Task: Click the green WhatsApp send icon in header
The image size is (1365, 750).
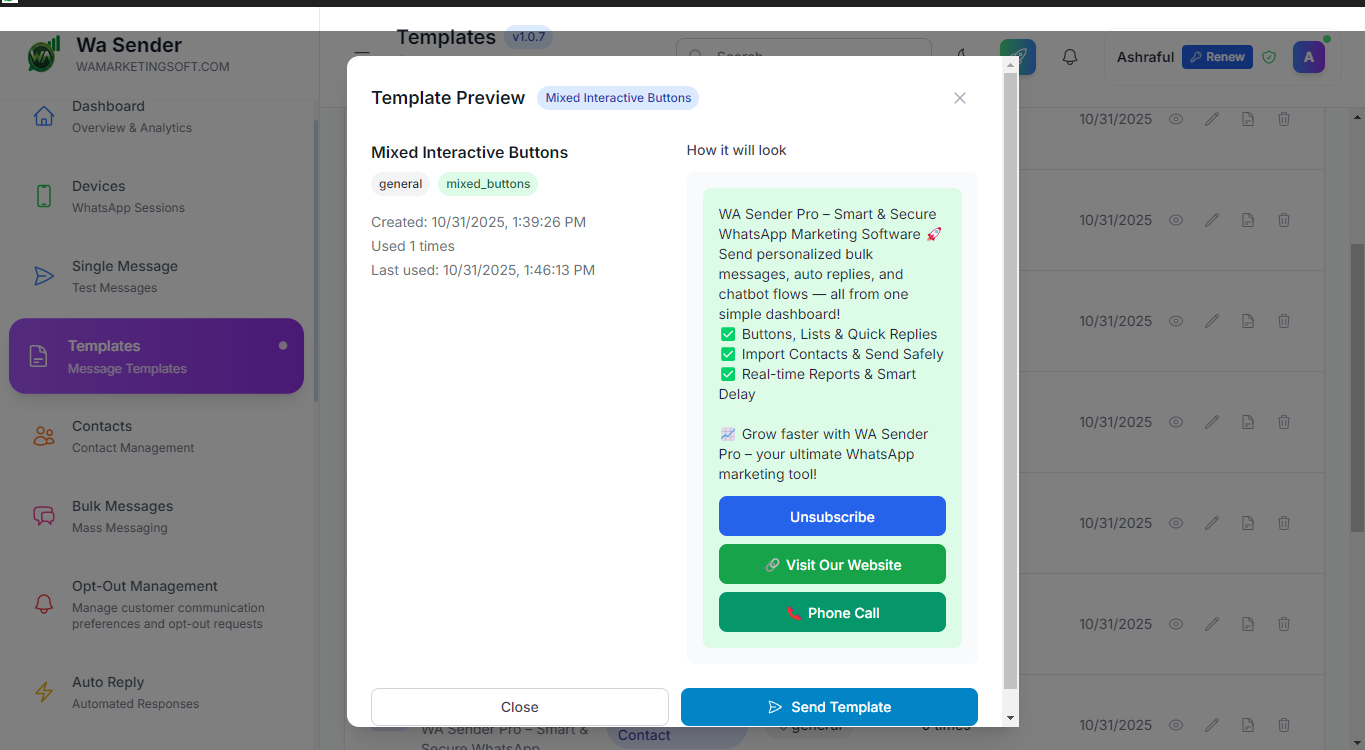Action: tap(1017, 57)
